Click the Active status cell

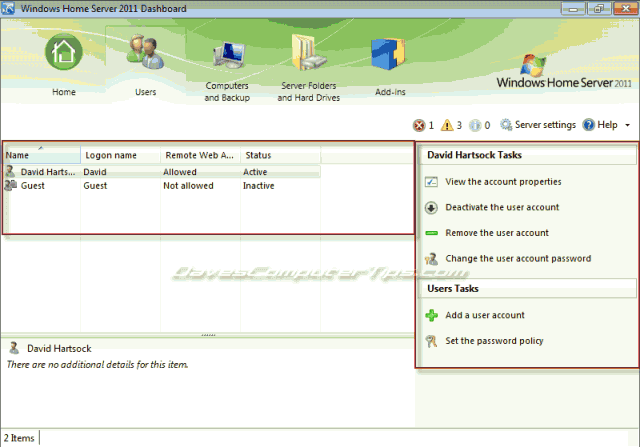pos(255,172)
